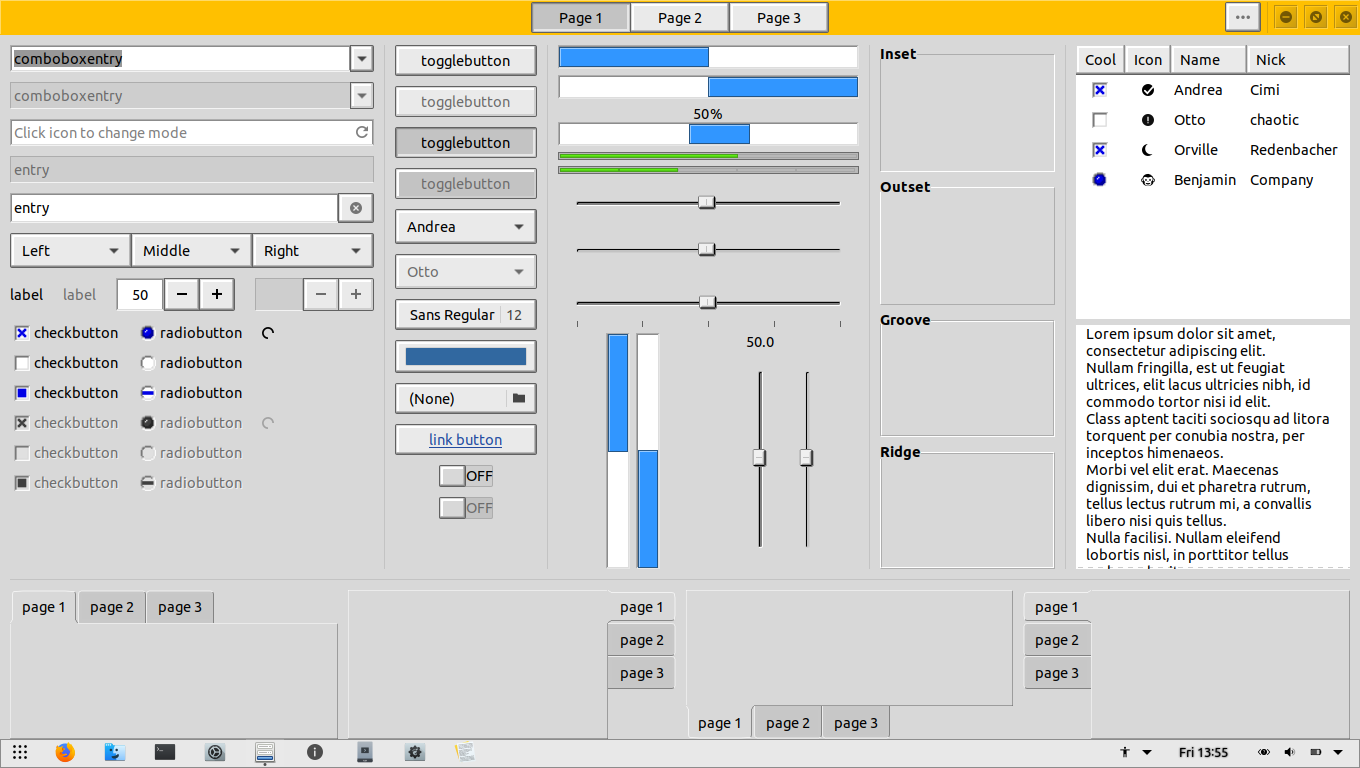
Task: Open the comboboxentry dropdown
Action: (x=361, y=59)
